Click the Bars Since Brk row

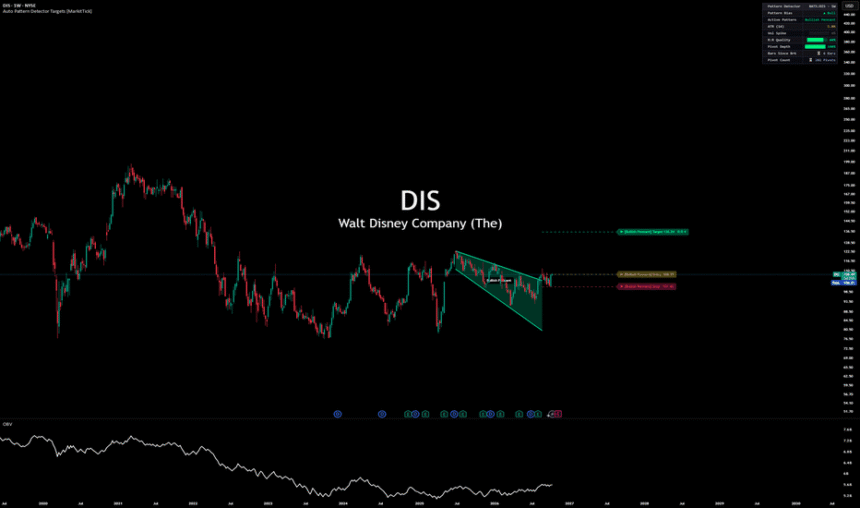pos(800,53)
